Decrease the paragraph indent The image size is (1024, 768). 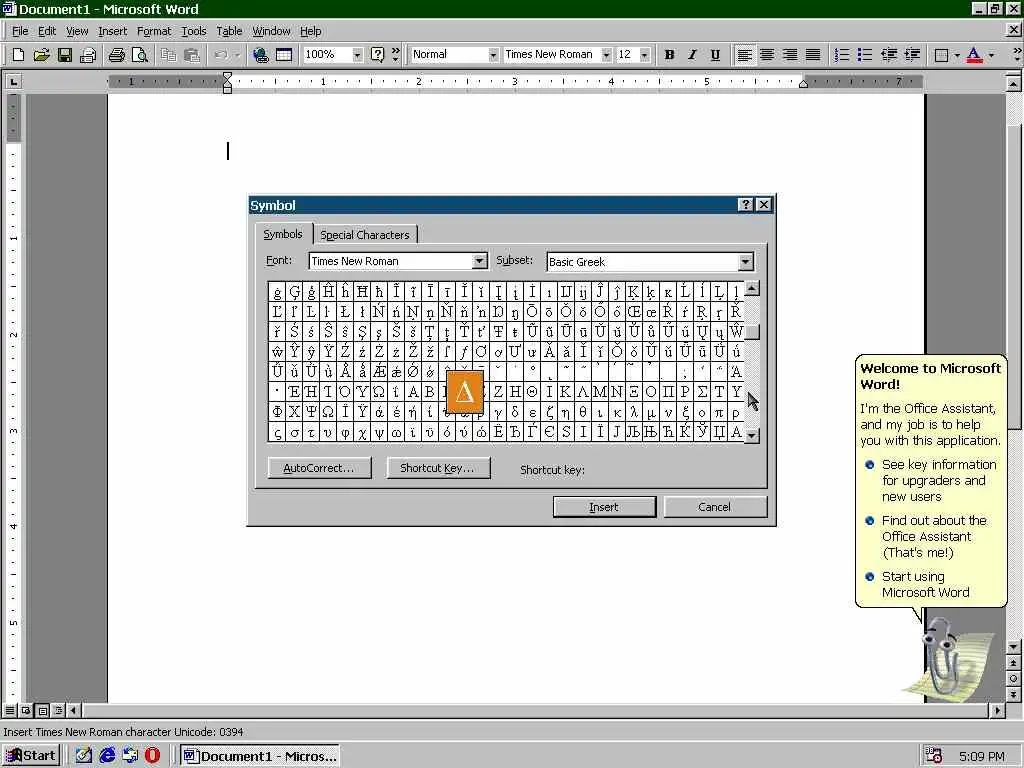point(888,55)
